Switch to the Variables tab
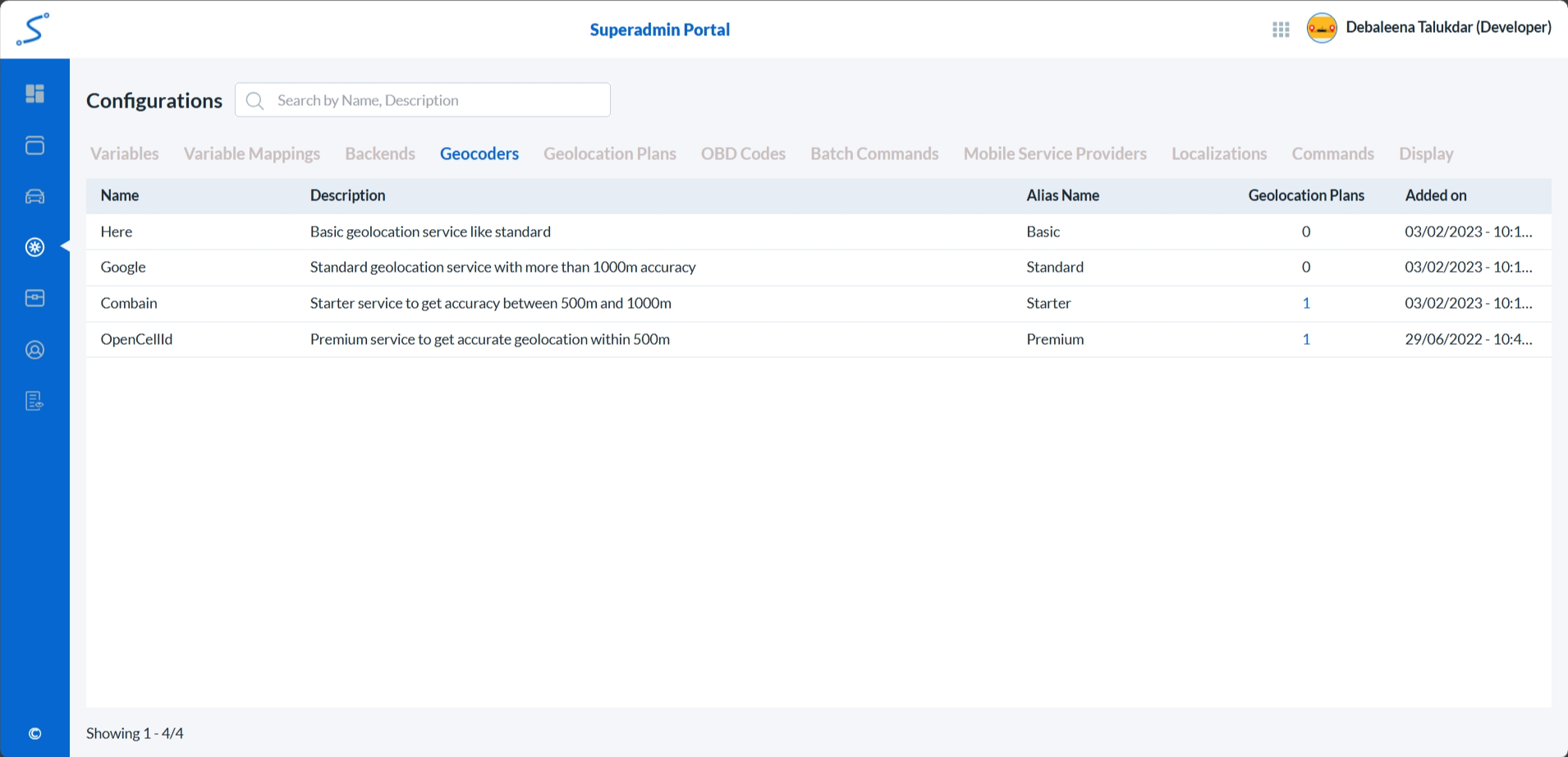This screenshot has width=1568, height=757. click(125, 154)
